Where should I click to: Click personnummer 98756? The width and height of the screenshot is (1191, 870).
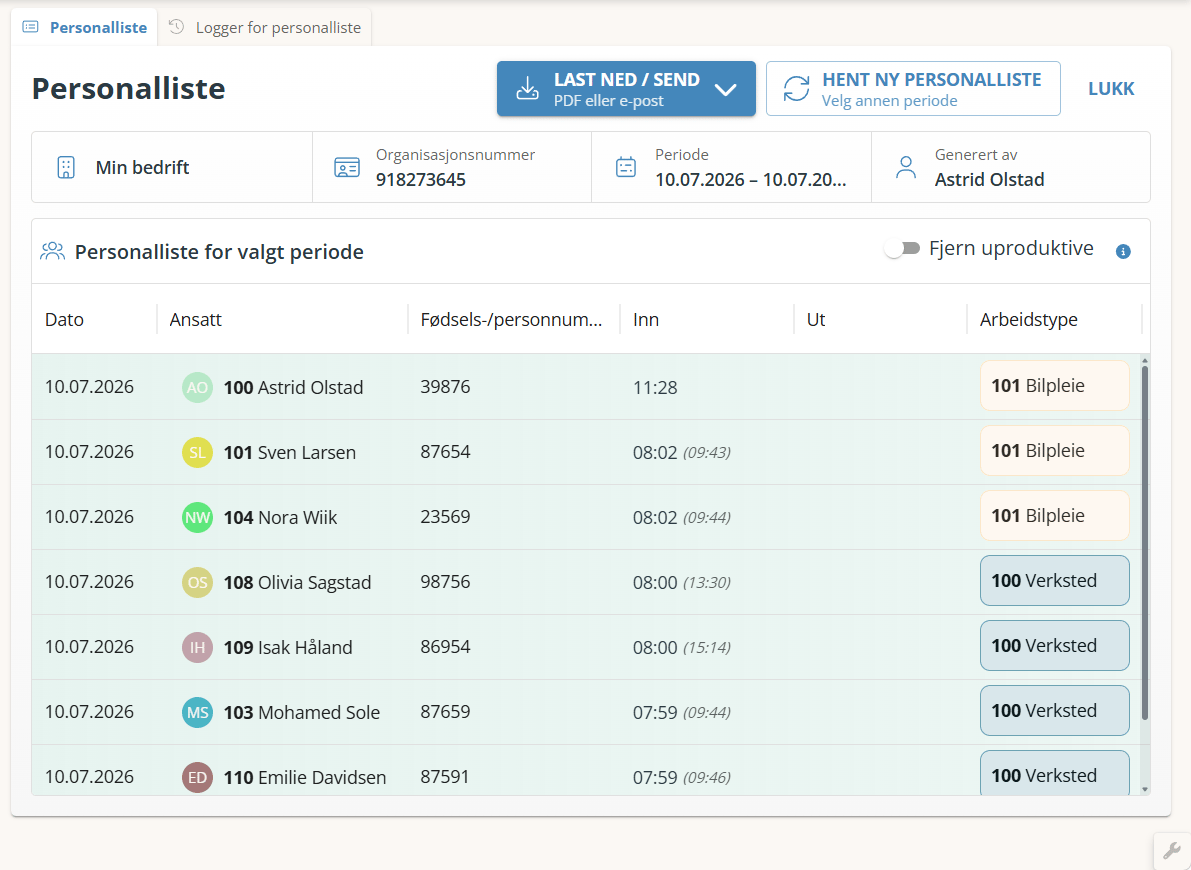(x=445, y=582)
